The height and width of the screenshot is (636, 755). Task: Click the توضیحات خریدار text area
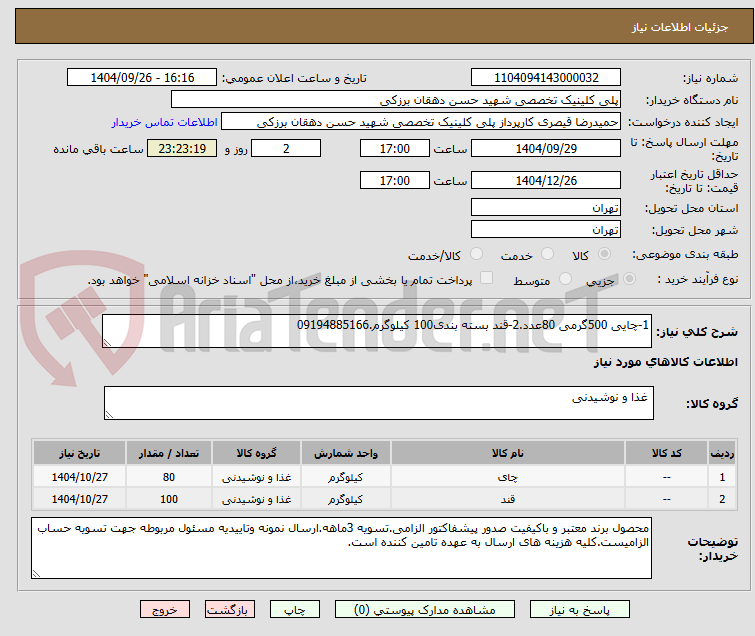coord(341,548)
